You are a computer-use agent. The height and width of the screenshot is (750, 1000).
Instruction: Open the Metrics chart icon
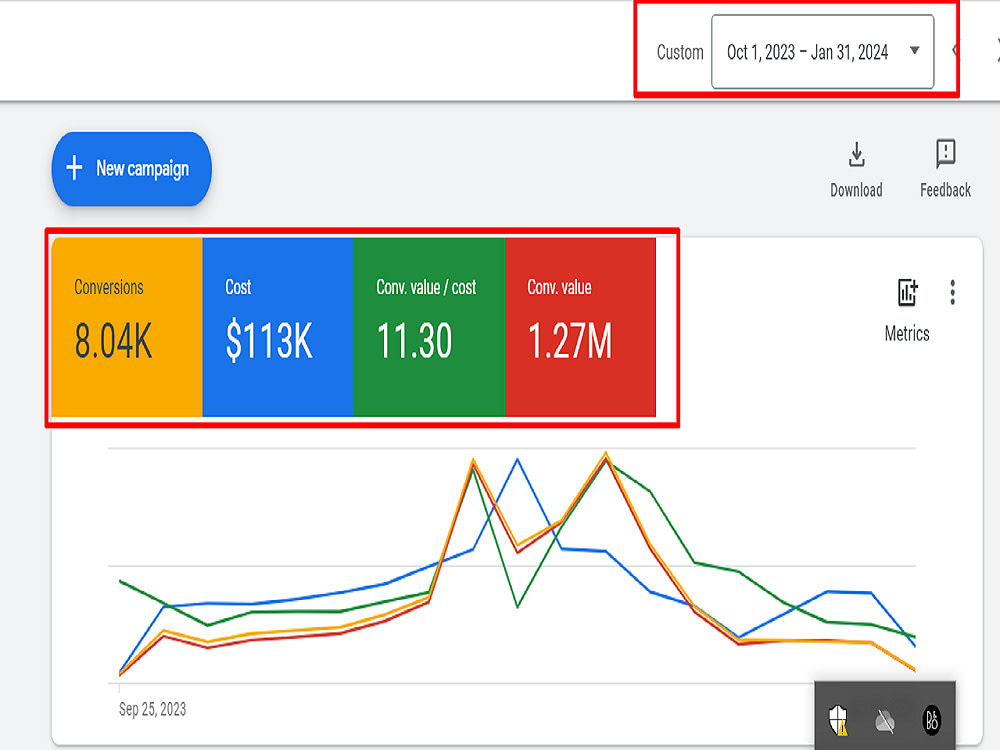[908, 292]
